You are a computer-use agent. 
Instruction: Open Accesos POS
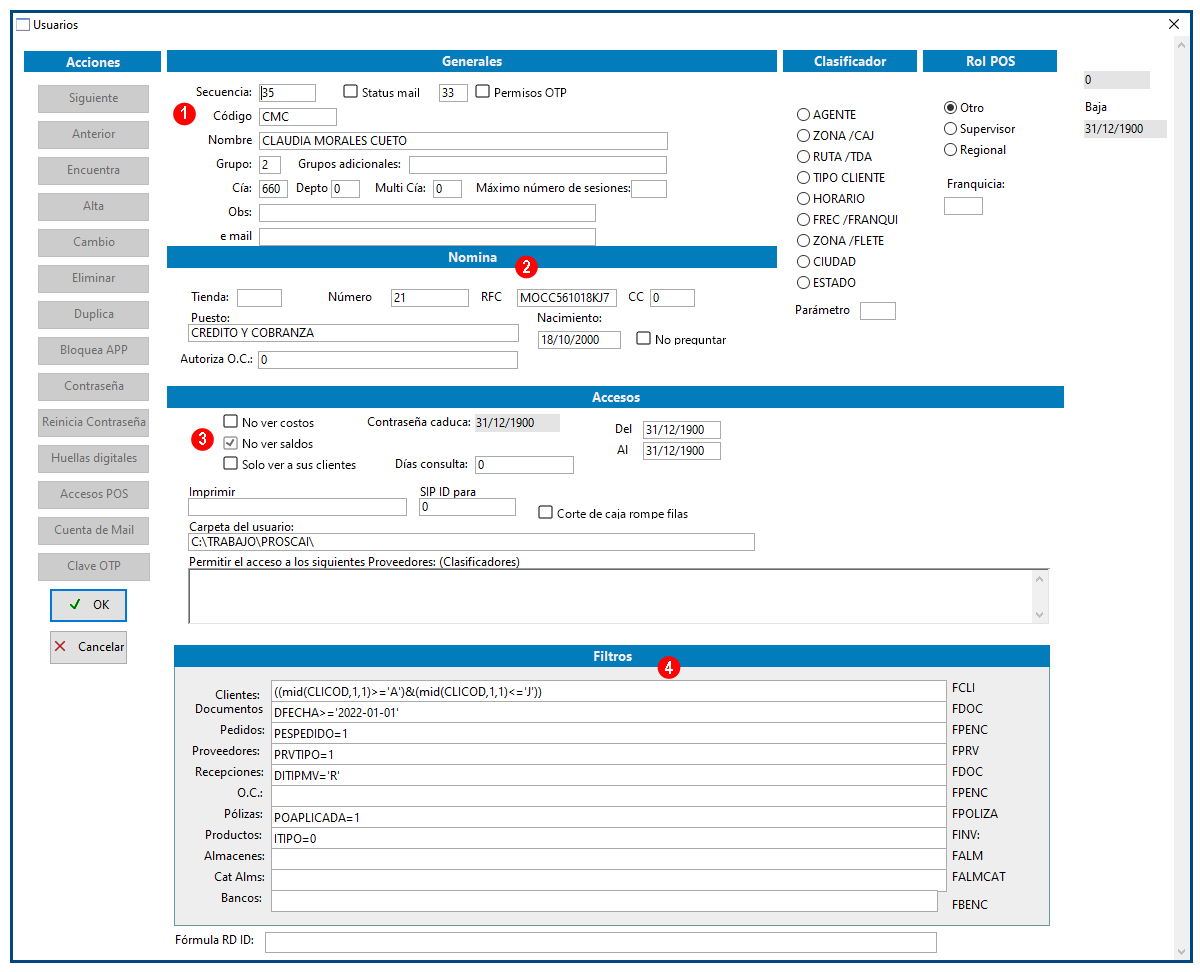(x=93, y=494)
